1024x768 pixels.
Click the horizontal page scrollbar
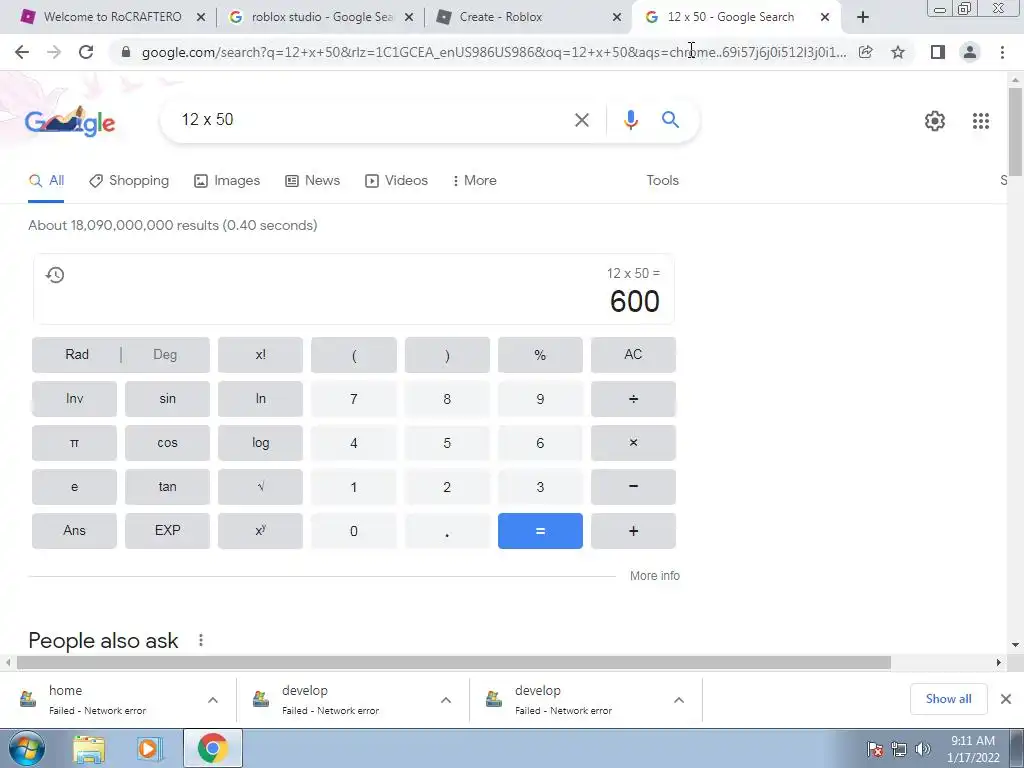[x=453, y=663]
